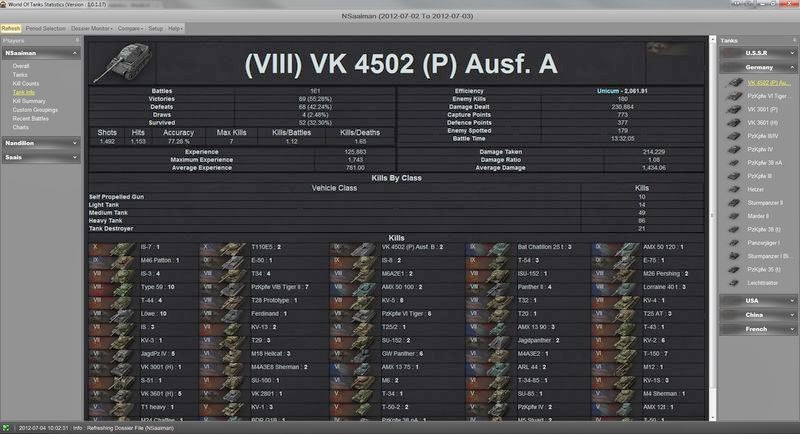Click the scrollbar down arrow in main view
Screen dimensions: 800x434
pyautogui.click(x=712, y=417)
